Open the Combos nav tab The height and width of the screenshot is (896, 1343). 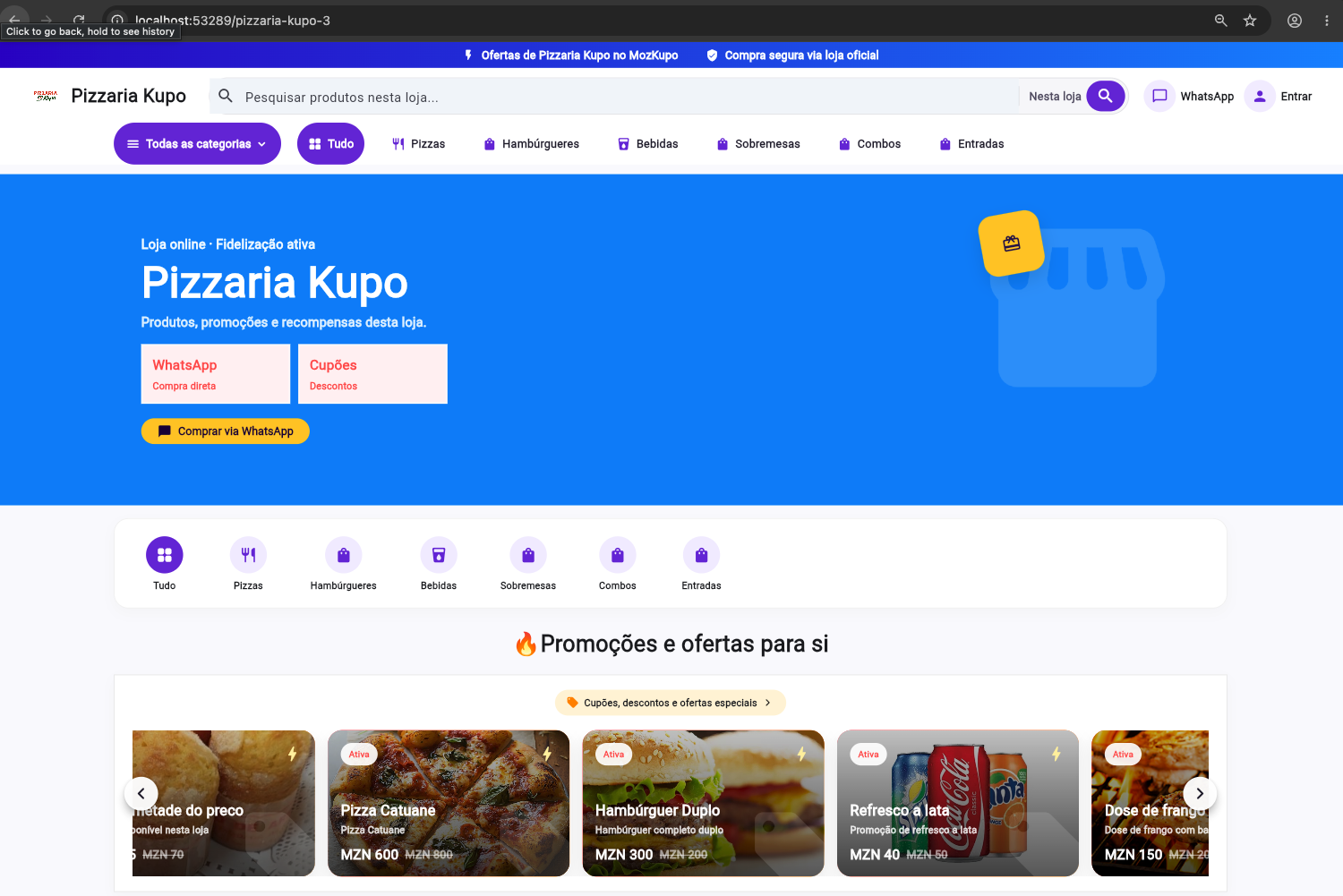(870, 144)
